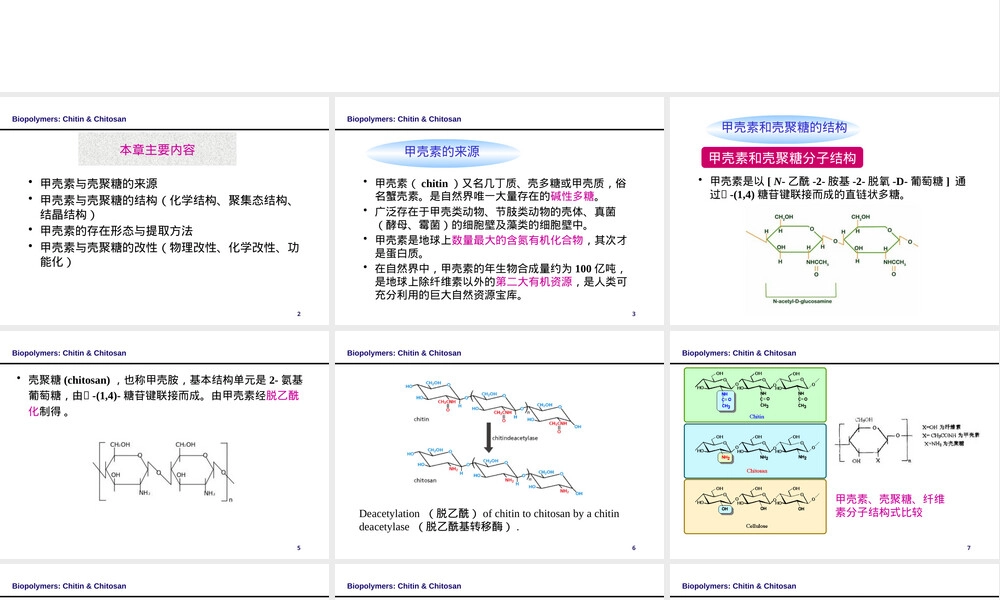1000x600 pixels.
Task: Click the green Chitin structure panel
Action: click(x=755, y=395)
